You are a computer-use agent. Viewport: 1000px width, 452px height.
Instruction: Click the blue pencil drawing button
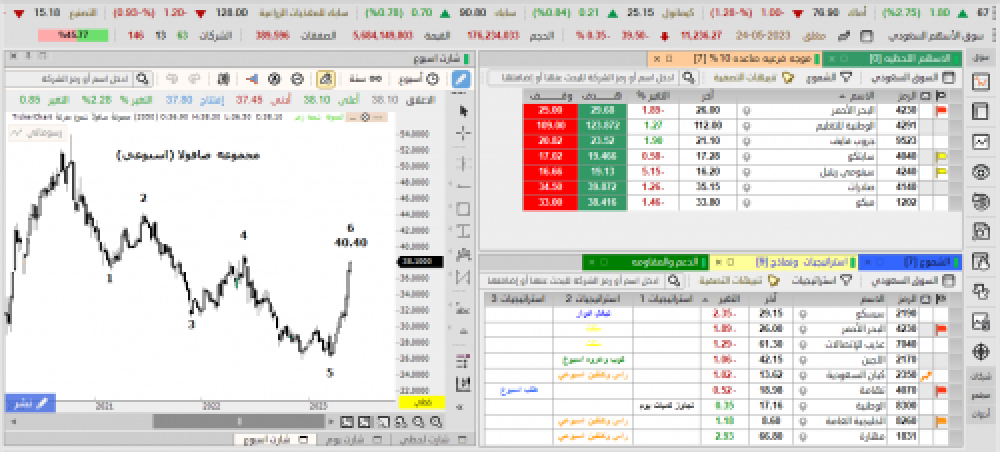tap(462, 78)
